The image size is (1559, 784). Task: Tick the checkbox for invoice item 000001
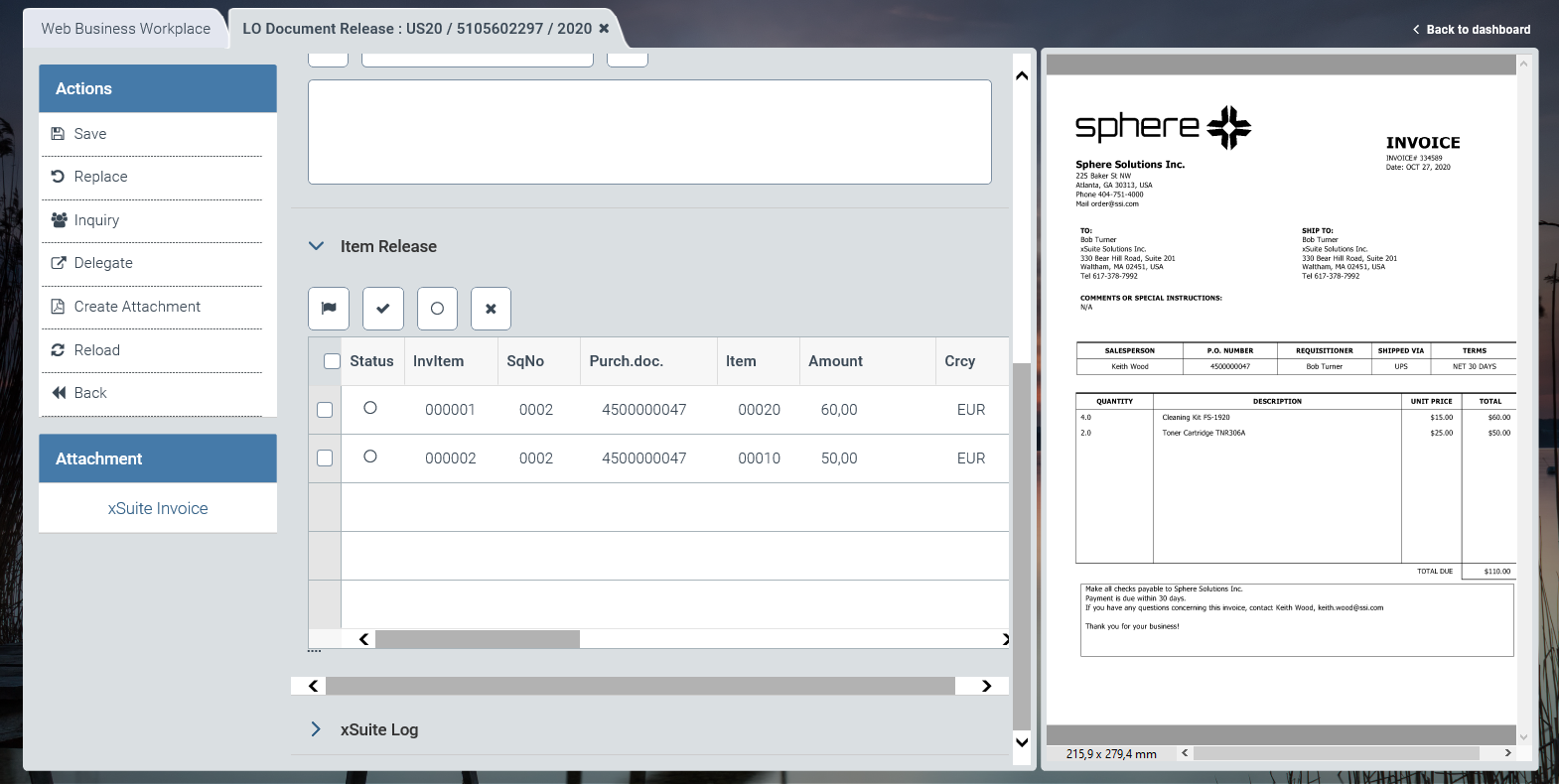325,410
